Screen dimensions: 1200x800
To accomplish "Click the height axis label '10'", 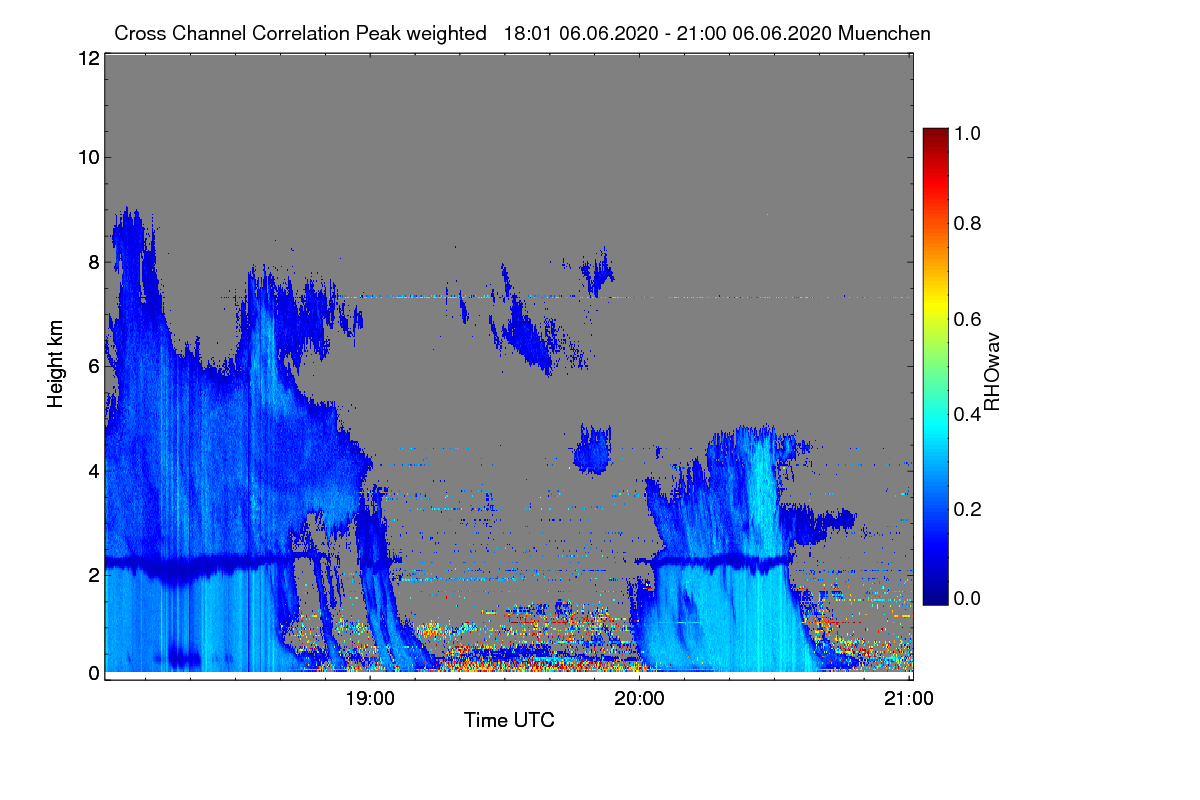I will [x=87, y=157].
